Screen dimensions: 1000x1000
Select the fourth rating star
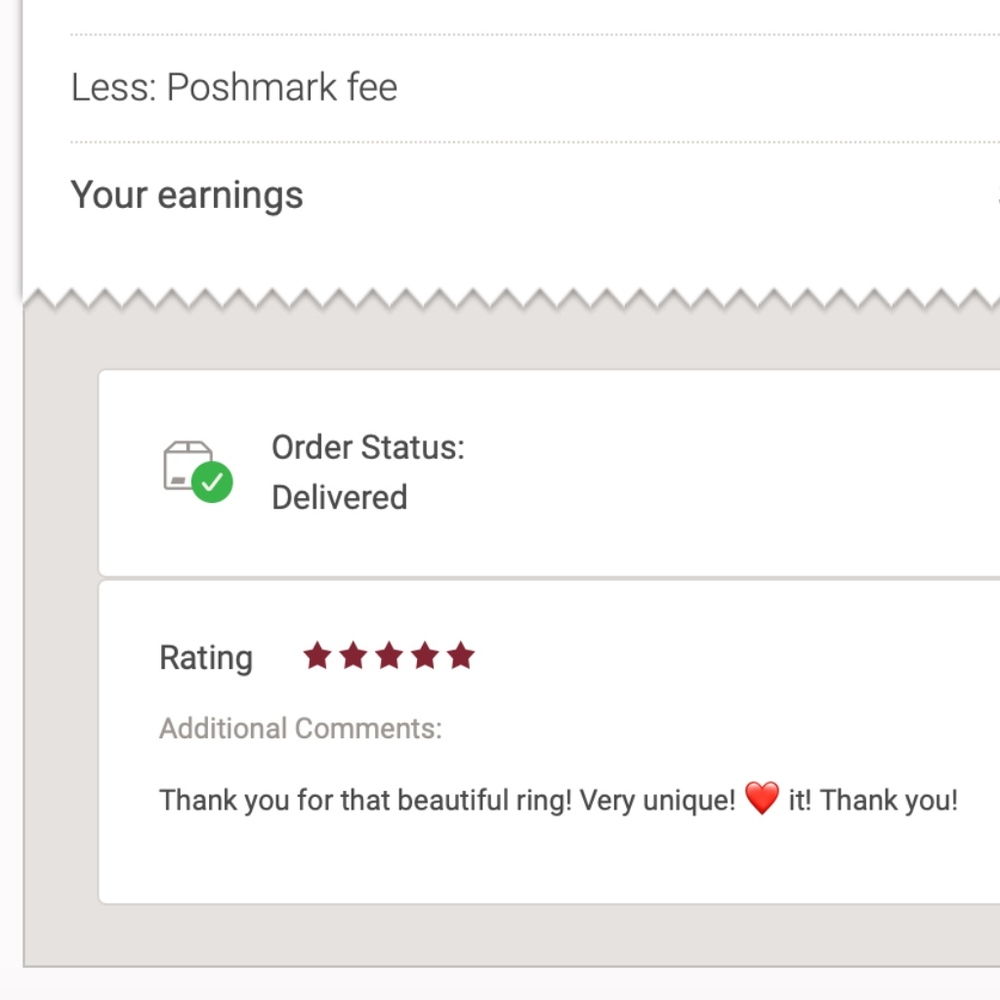(x=425, y=656)
